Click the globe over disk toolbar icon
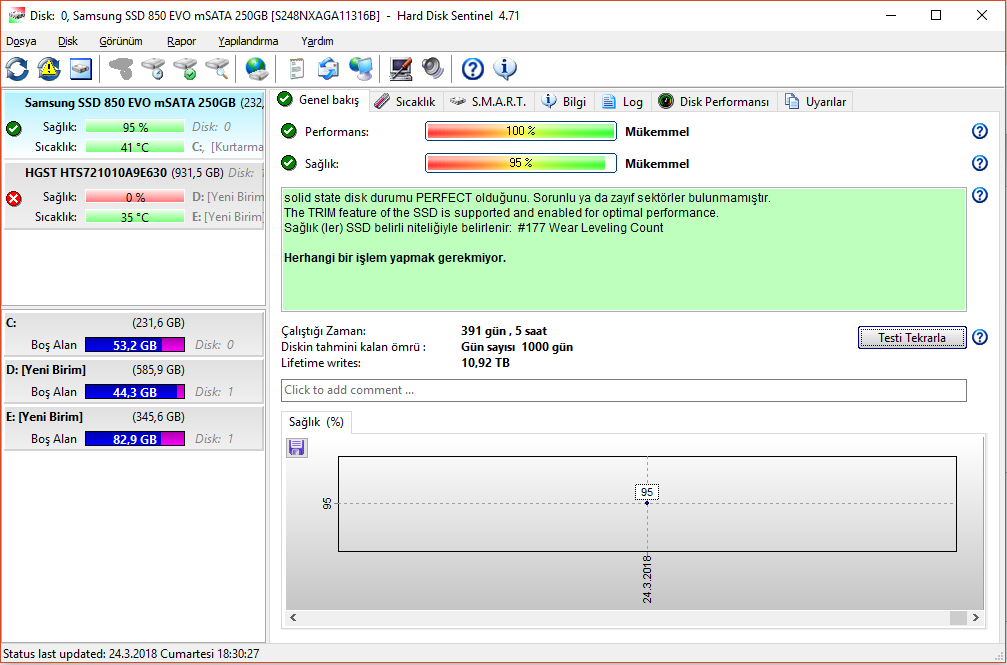The height and width of the screenshot is (665, 1007). point(257,69)
